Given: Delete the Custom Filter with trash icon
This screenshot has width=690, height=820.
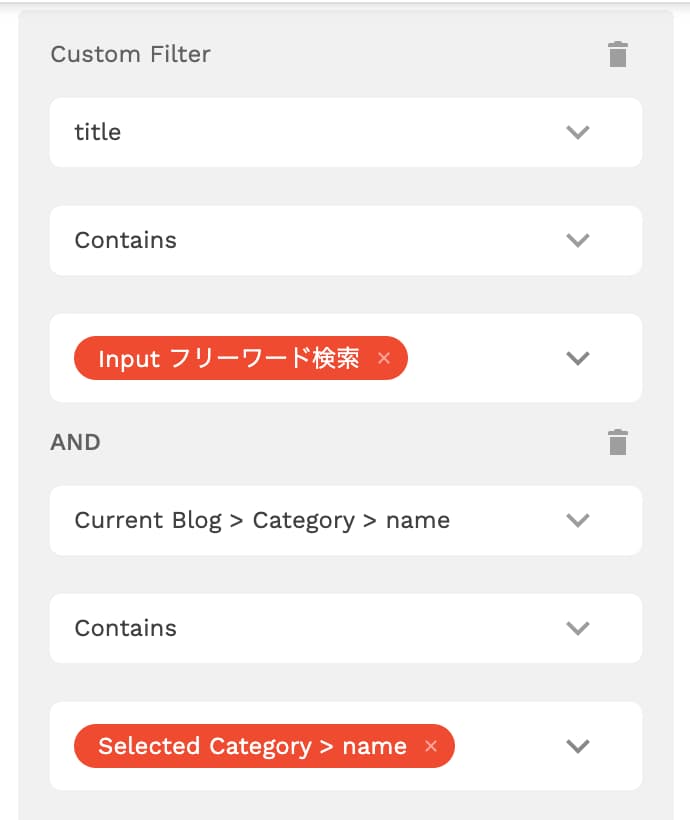Looking at the screenshot, I should pyautogui.click(x=618, y=54).
